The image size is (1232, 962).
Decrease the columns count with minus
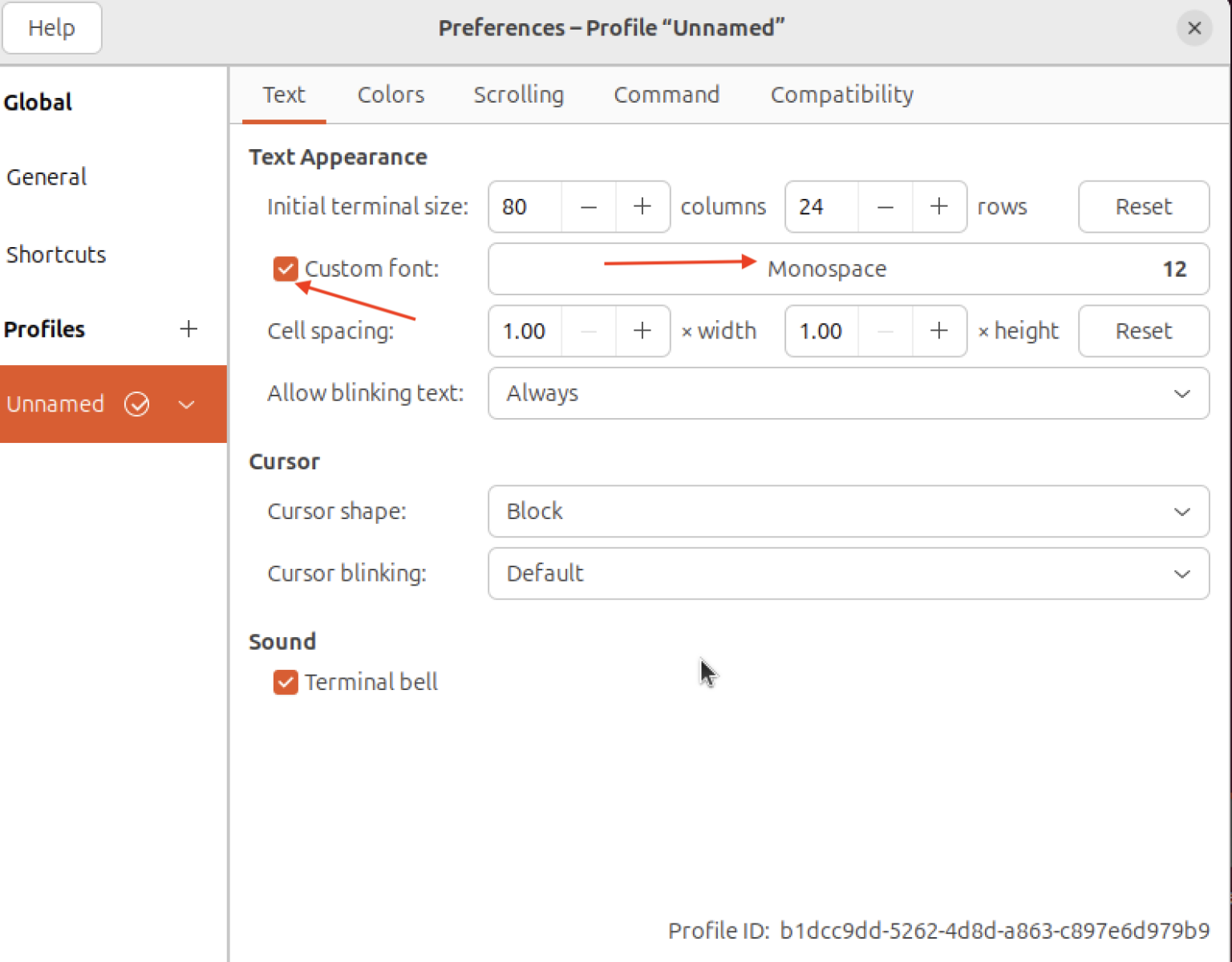point(589,207)
